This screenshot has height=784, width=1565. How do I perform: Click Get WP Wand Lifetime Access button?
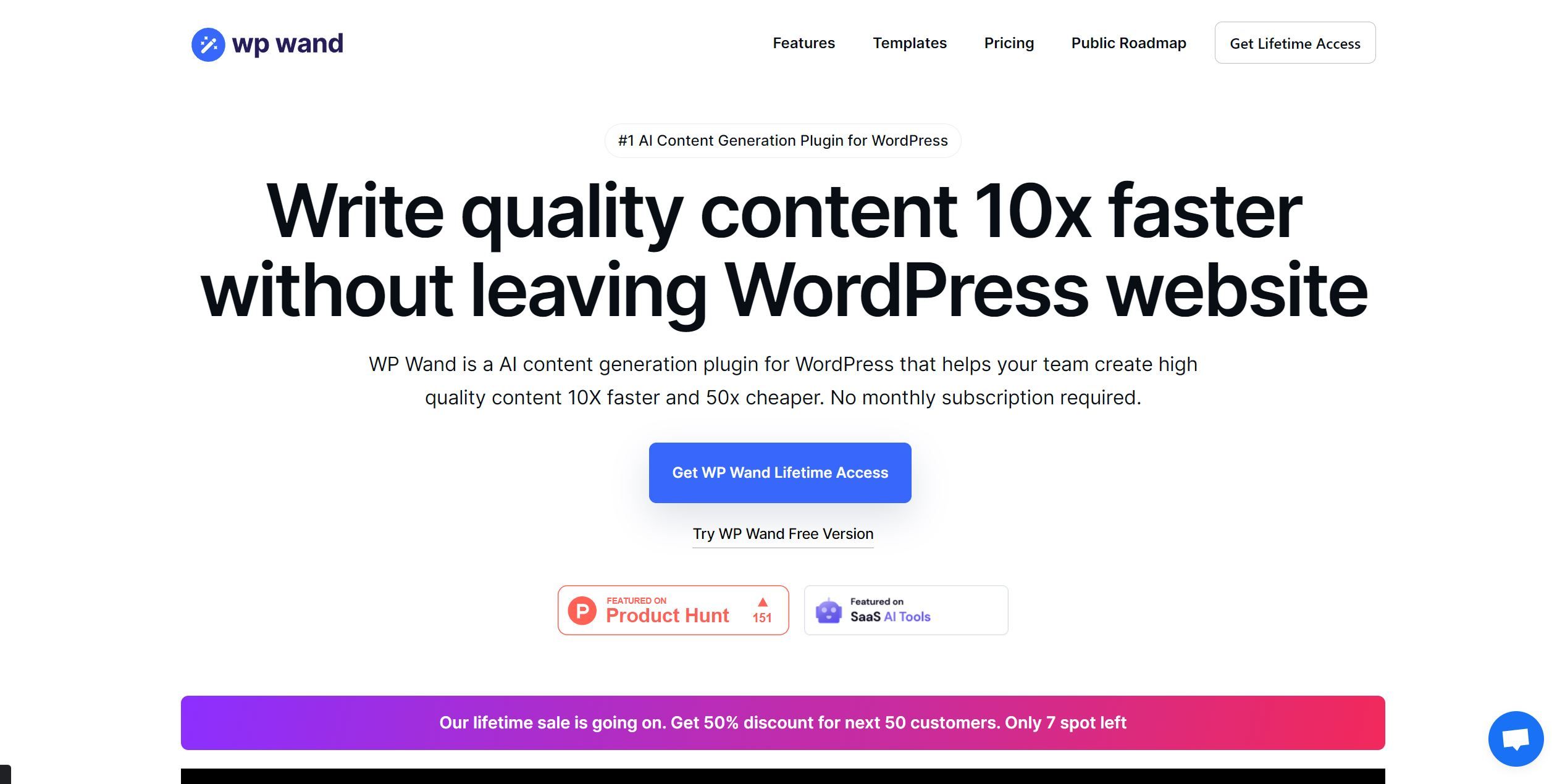[780, 472]
